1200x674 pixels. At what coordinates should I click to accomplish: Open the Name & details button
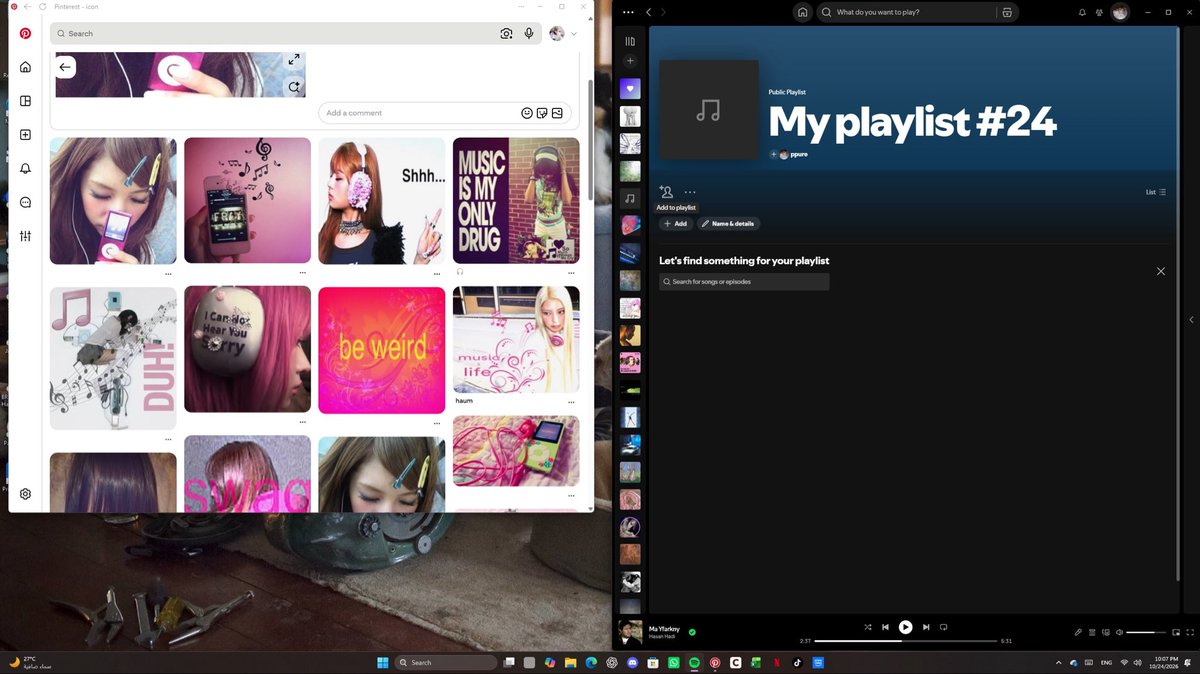(x=729, y=224)
